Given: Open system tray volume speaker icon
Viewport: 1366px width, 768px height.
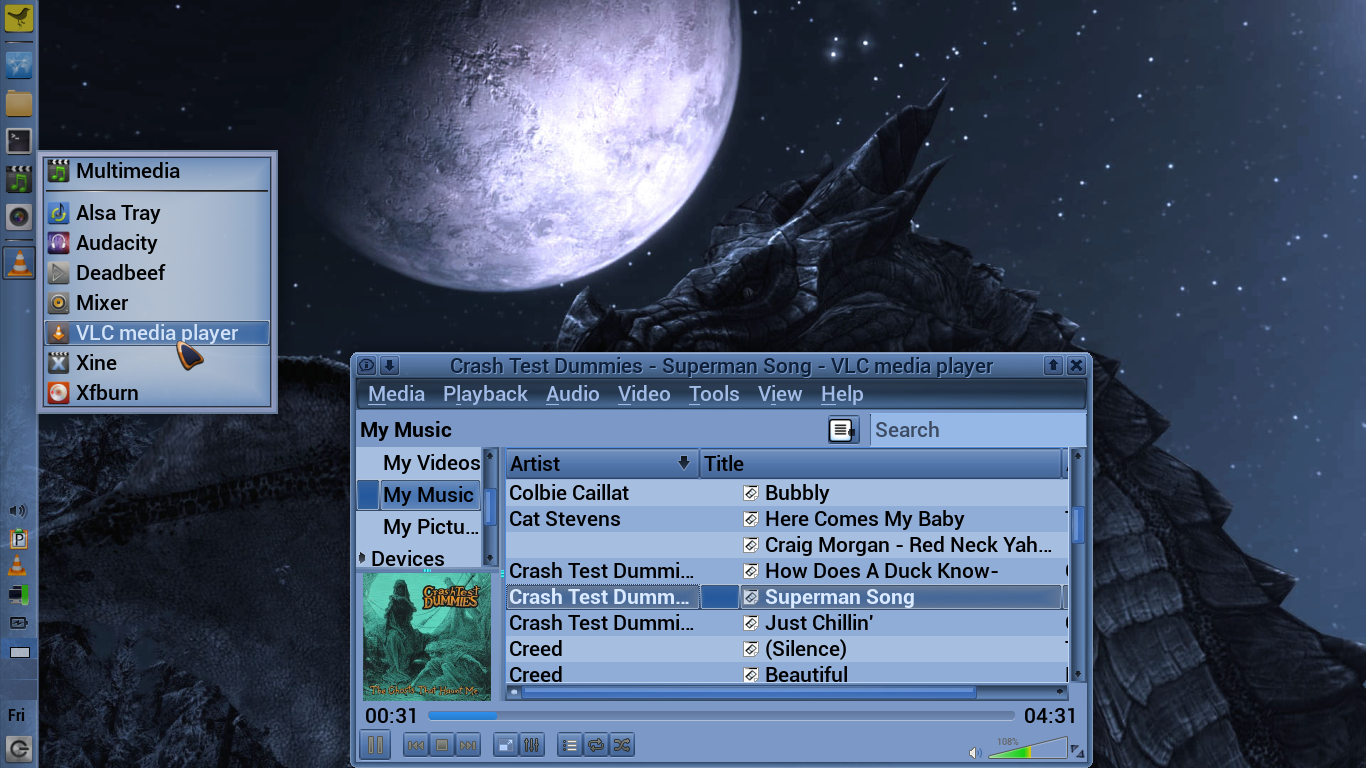Looking at the screenshot, I should (x=18, y=511).
